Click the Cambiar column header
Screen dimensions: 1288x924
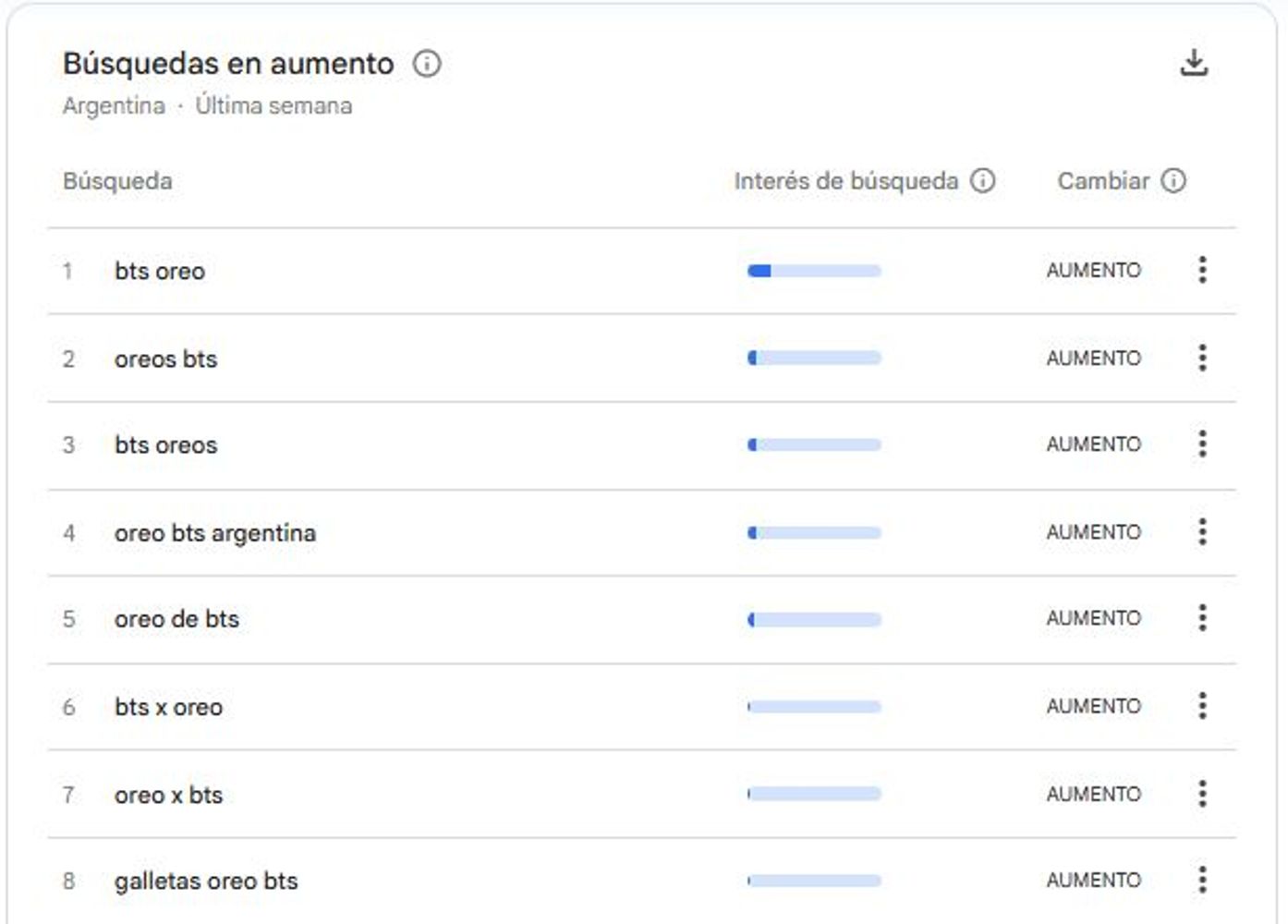click(1103, 181)
